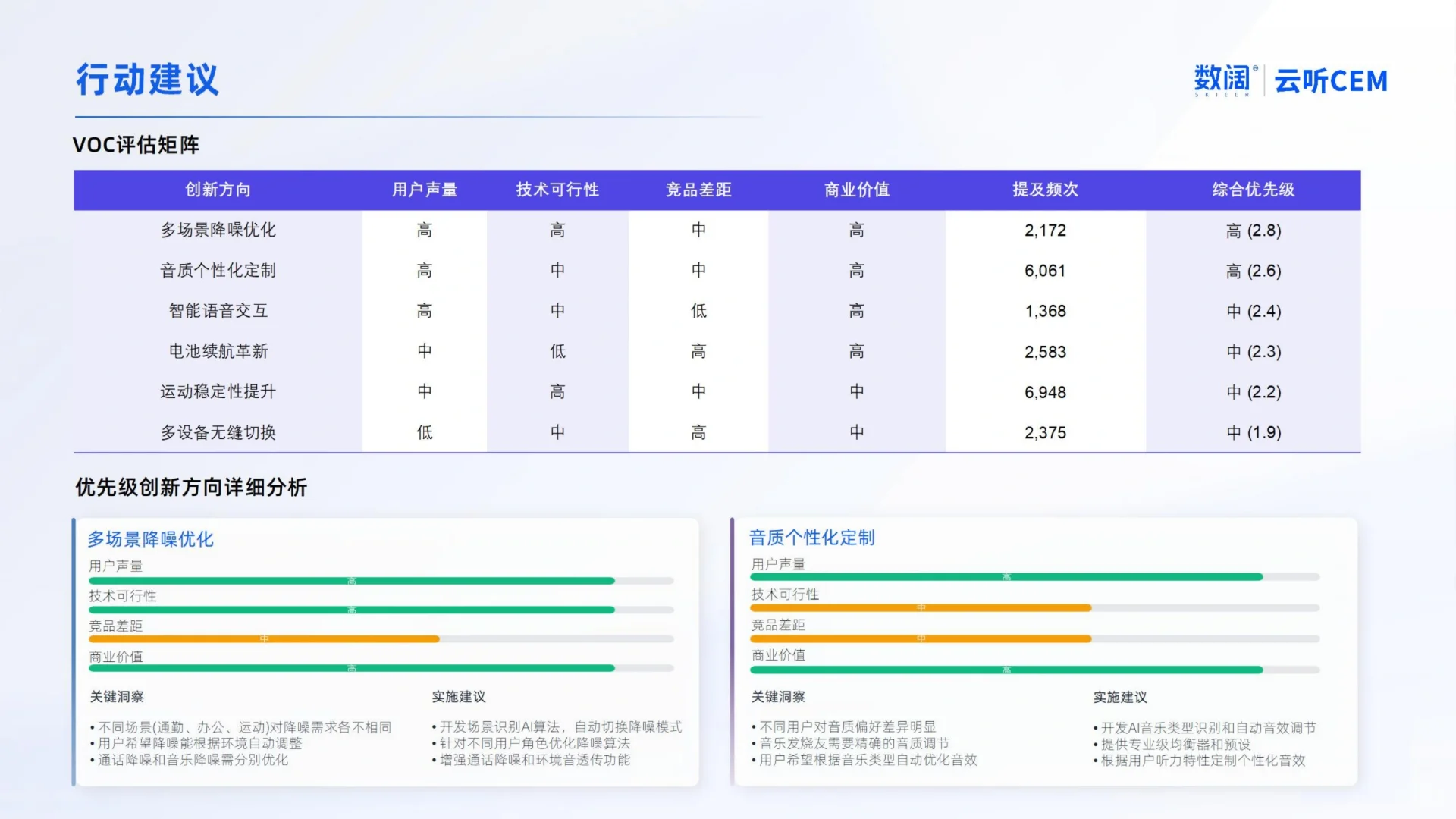Toggle the 高 rating for 智能语音交互 user voice
The width and height of the screenshot is (1456, 819).
point(425,311)
